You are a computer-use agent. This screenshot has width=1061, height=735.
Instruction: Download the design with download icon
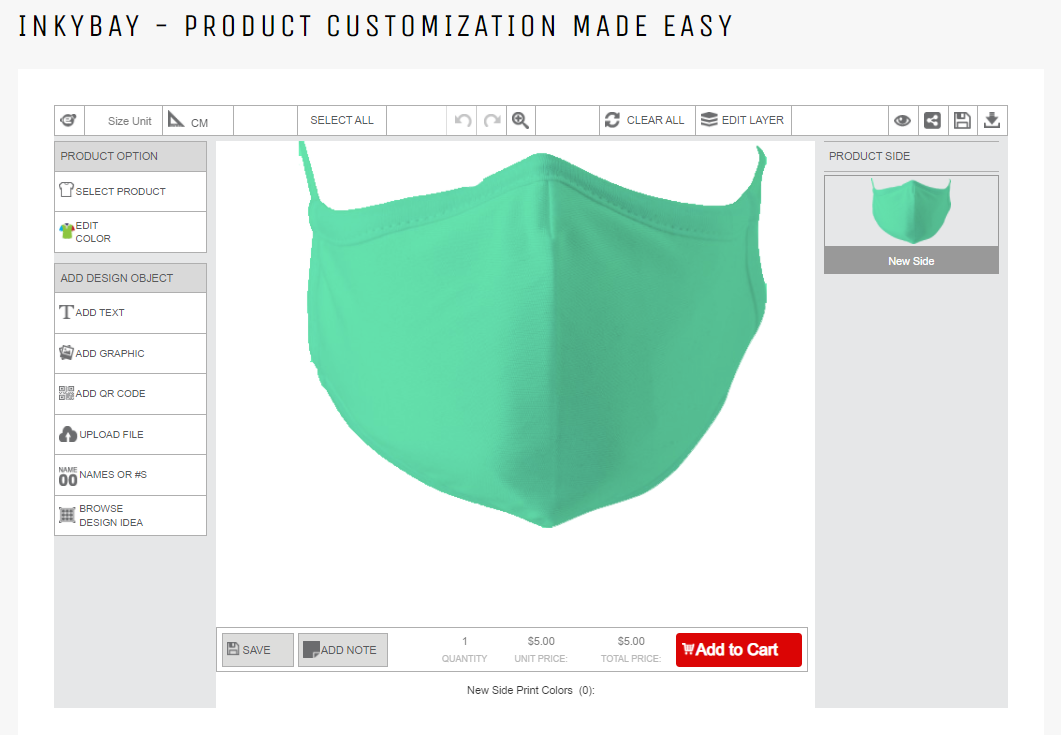point(992,120)
